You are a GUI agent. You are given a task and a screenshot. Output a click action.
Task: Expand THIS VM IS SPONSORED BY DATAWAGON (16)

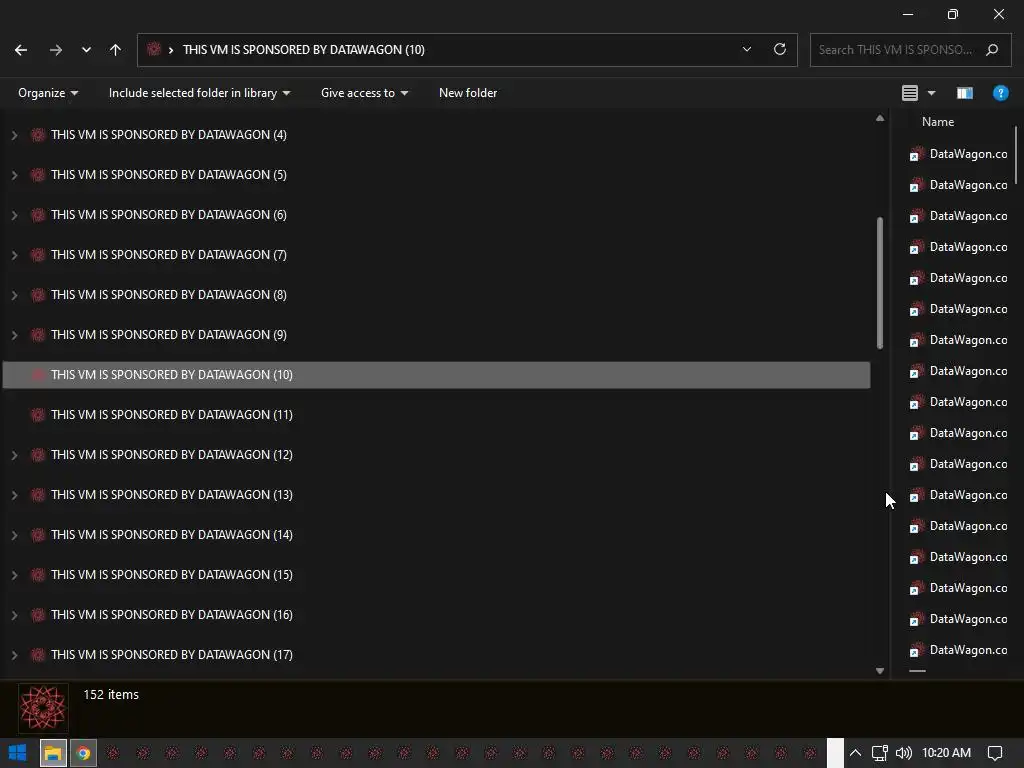(x=14, y=615)
